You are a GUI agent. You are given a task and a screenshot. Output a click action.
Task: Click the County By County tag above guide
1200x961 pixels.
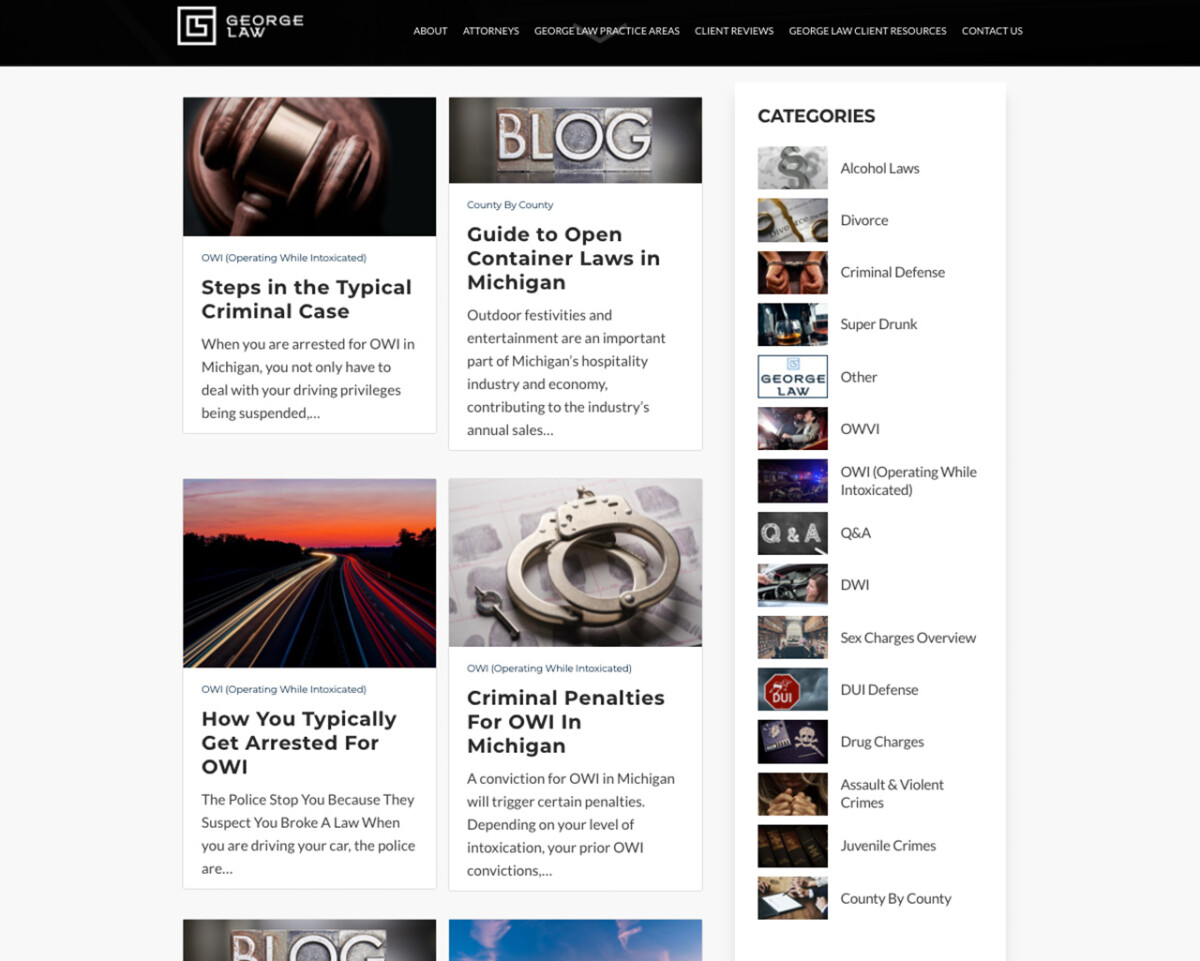point(510,205)
